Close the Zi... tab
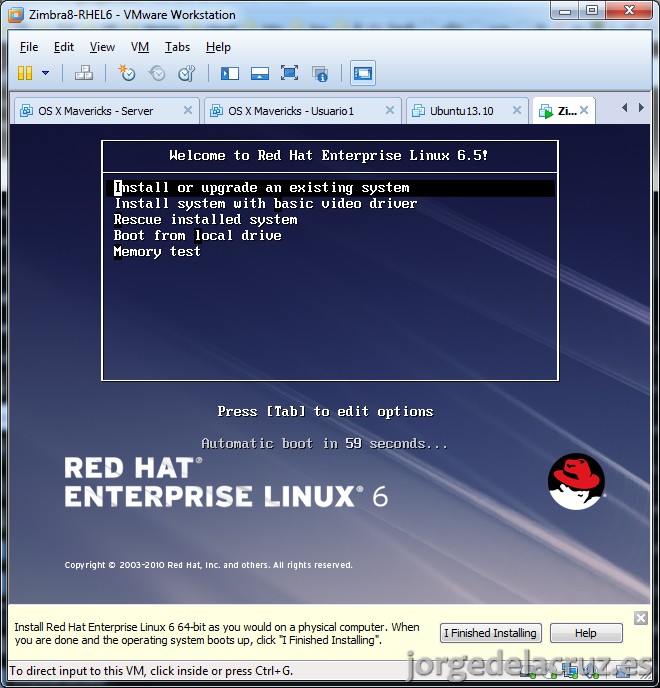 coord(584,110)
